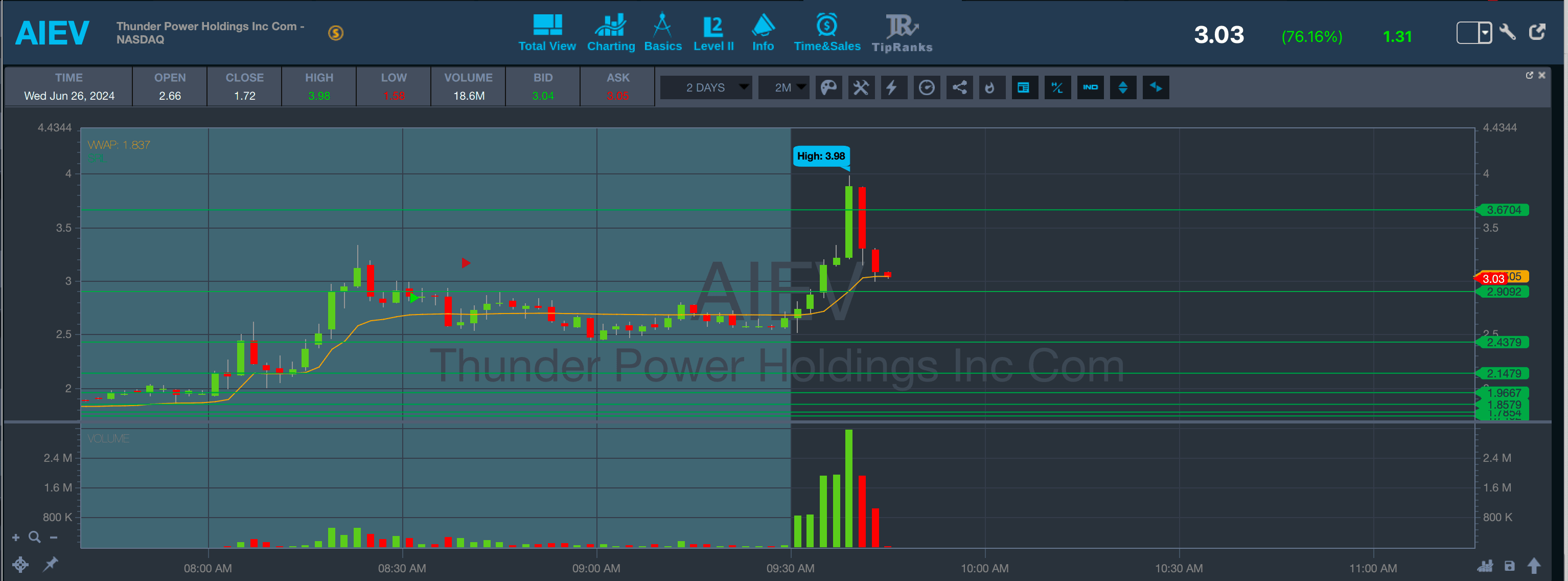Click the AIEV ticker symbol
The image size is (1568, 581).
click(52, 33)
